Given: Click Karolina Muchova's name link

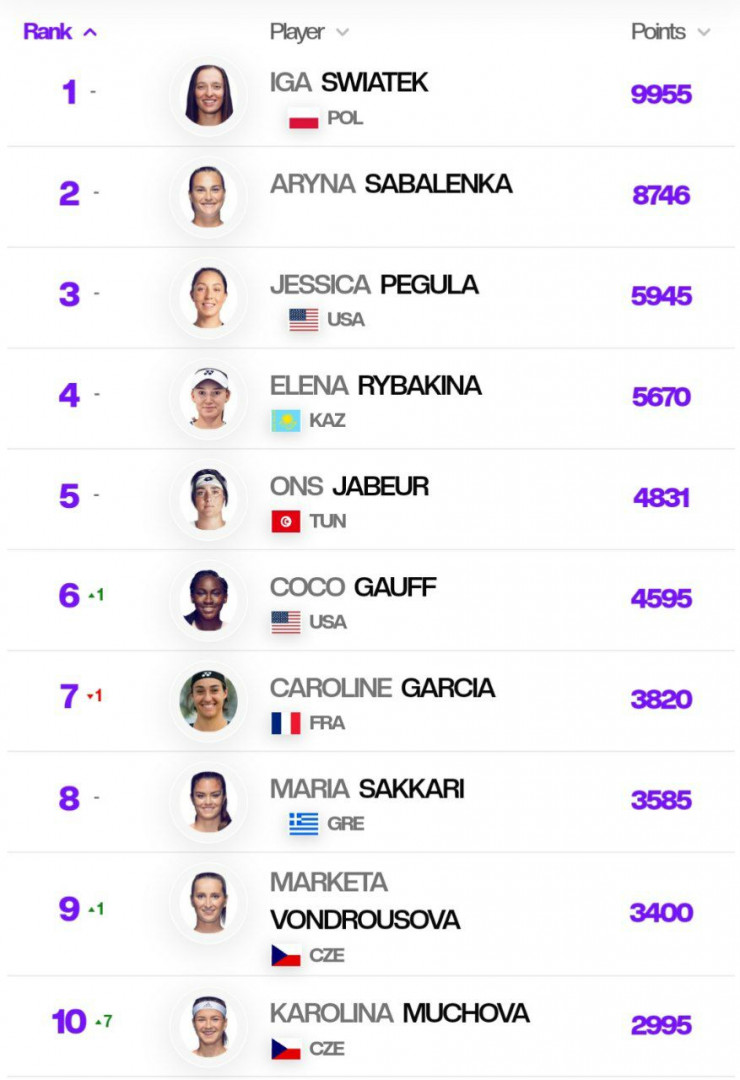Looking at the screenshot, I should (400, 1013).
